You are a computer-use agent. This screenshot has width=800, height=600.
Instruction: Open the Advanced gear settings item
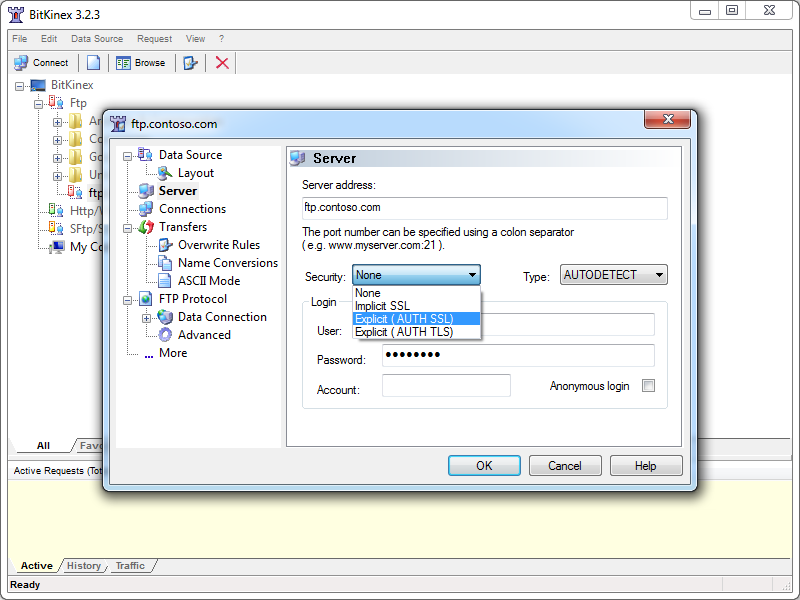point(203,335)
